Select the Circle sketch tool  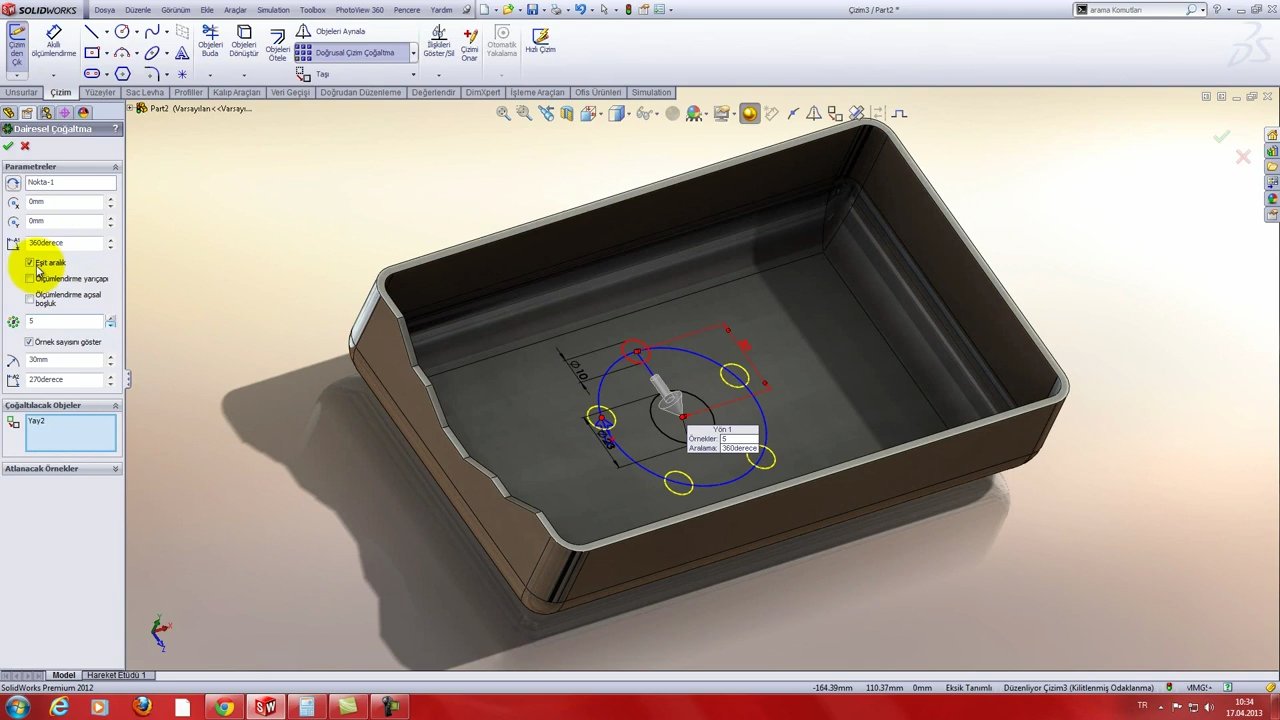(122, 32)
